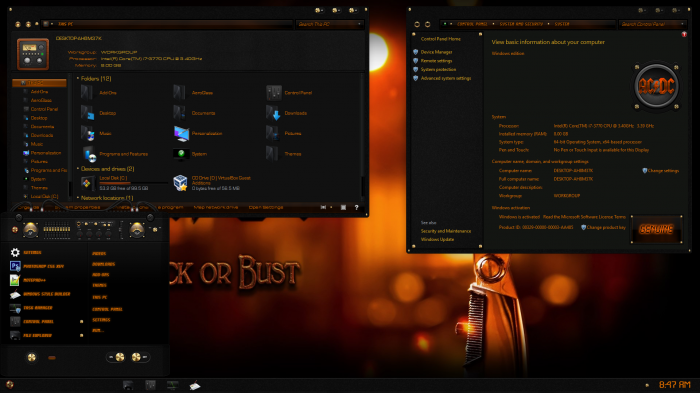Click System and Security breadcrumb
700x393 pixels.
[521, 24]
